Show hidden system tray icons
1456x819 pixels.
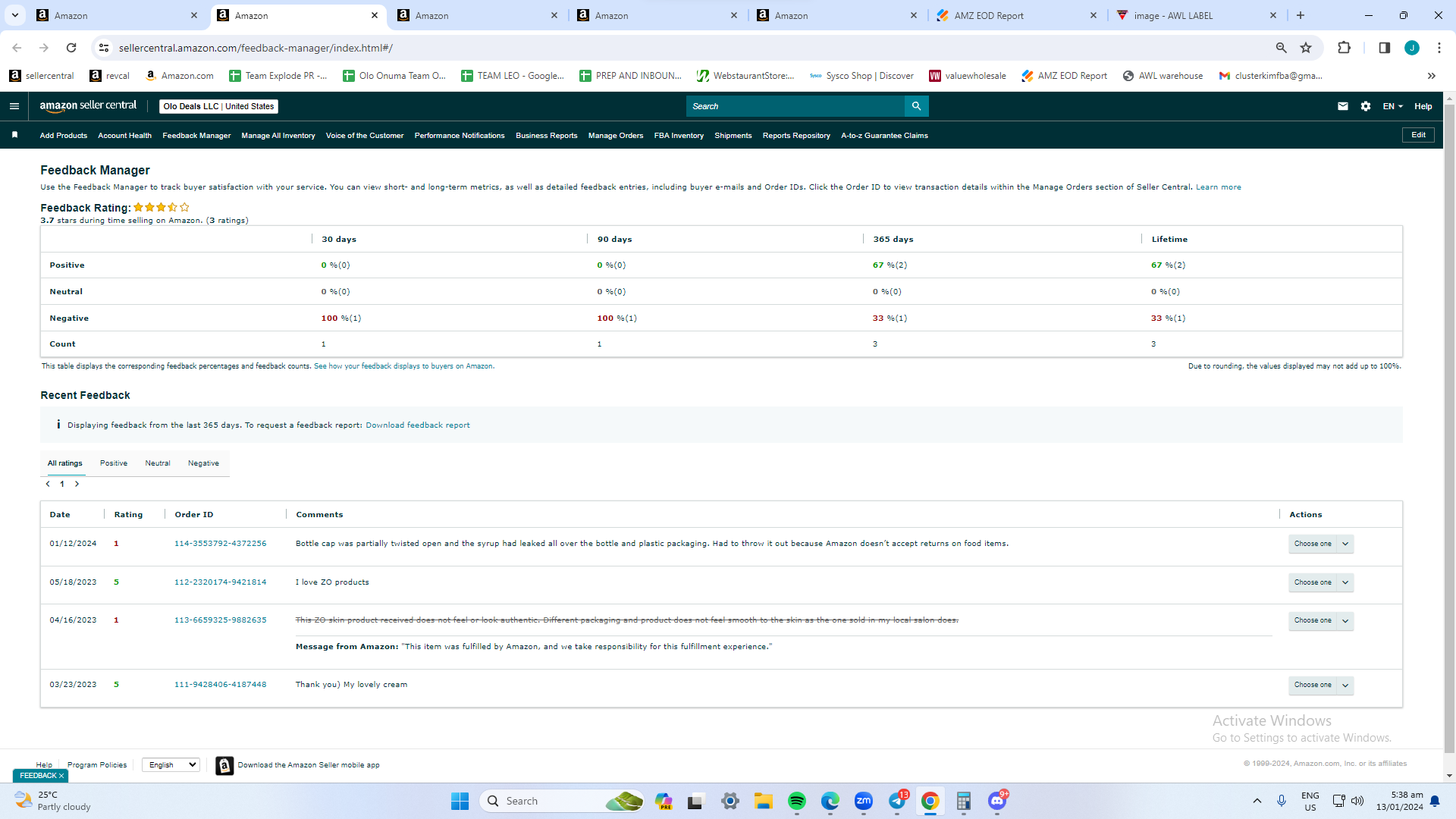point(1257,801)
